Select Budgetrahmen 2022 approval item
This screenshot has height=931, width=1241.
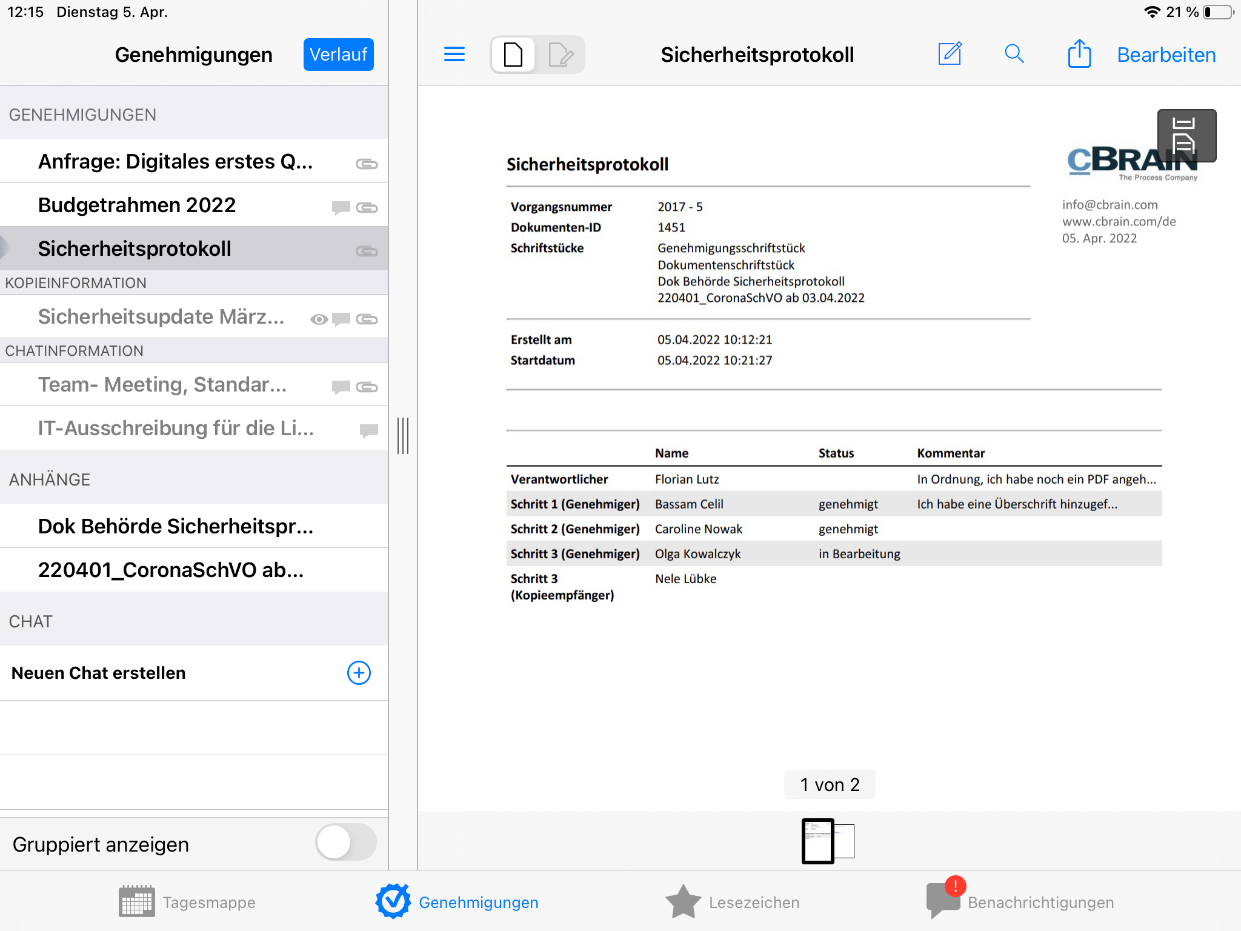(x=137, y=205)
